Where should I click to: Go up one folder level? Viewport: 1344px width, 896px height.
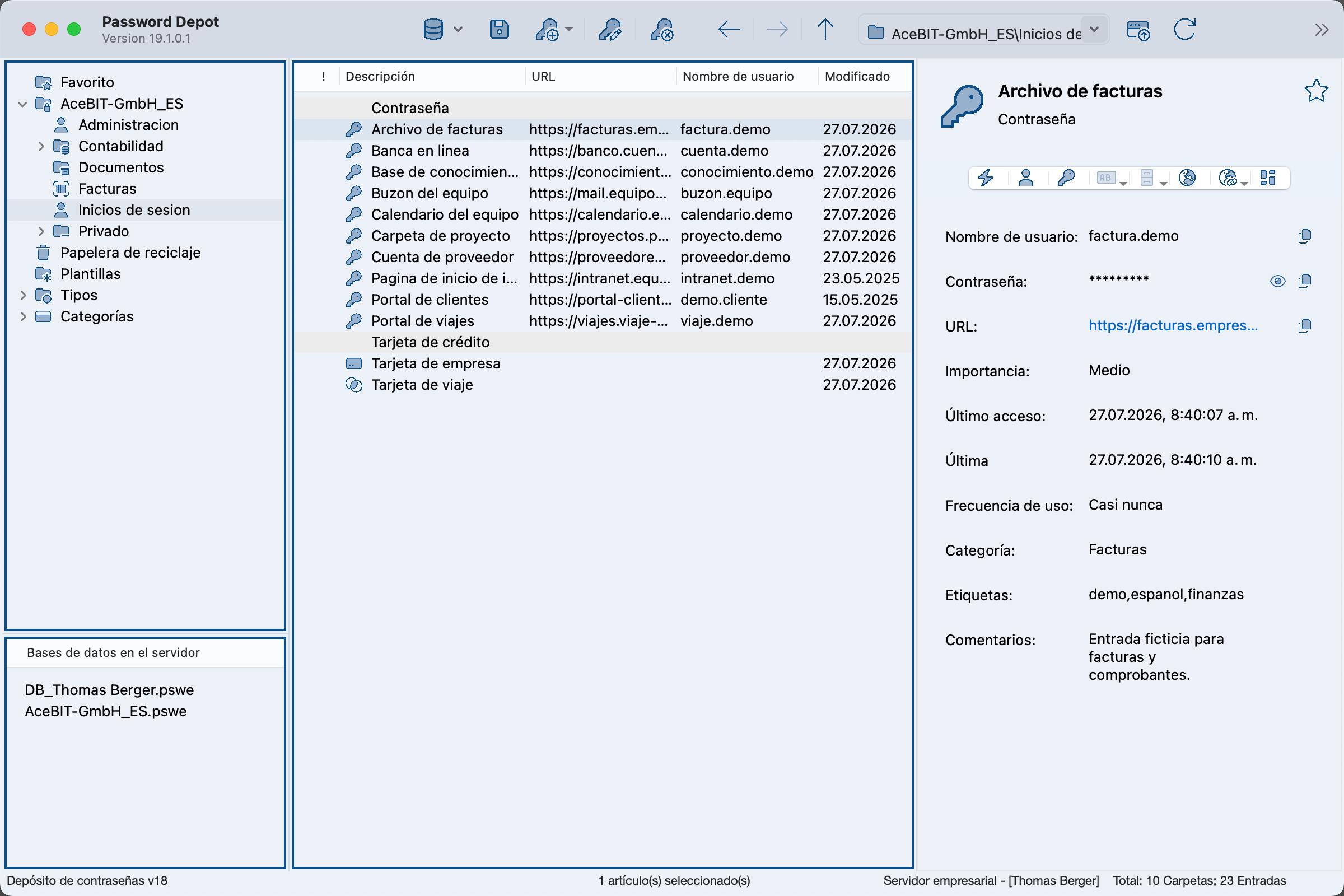[x=824, y=29]
